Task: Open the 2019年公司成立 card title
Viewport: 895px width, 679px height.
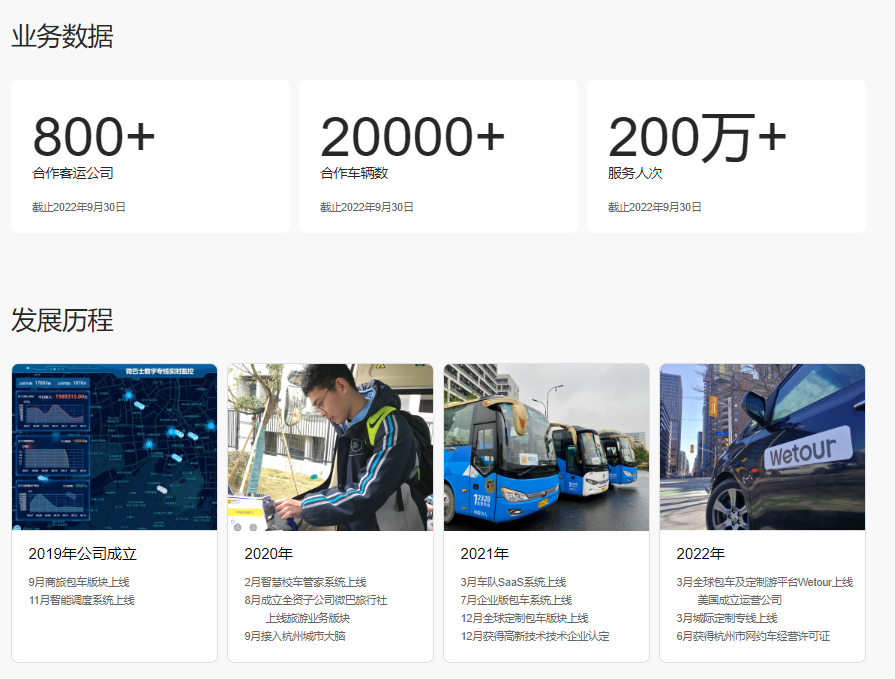Action: pos(82,554)
